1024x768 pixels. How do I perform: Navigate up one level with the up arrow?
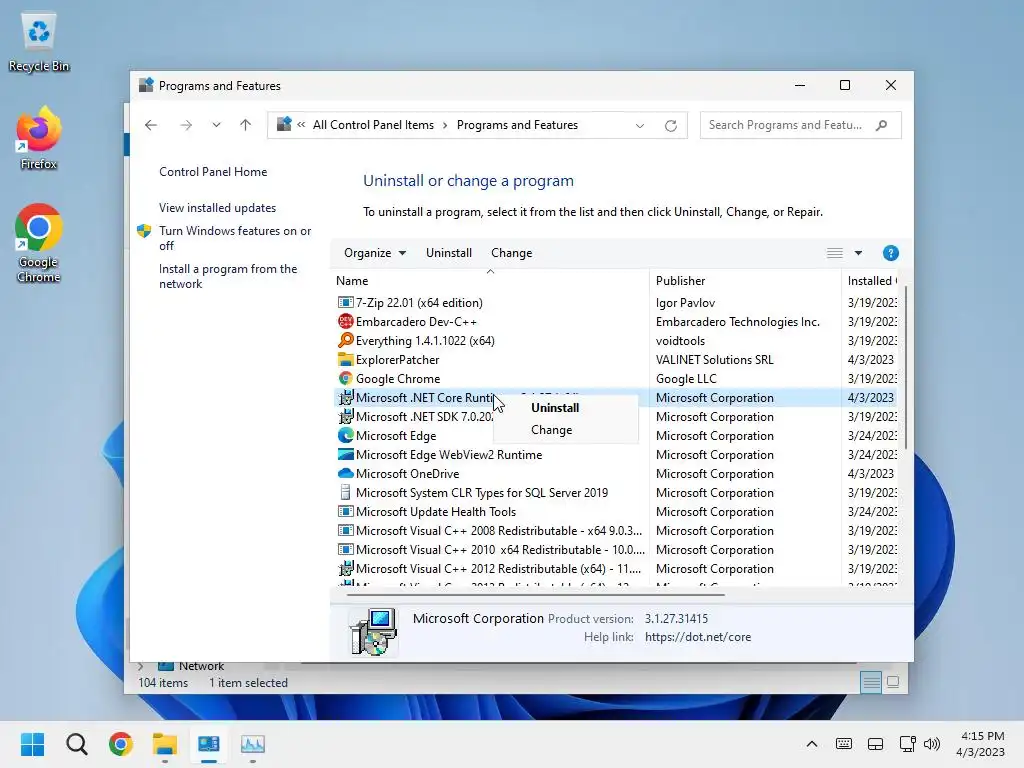pyautogui.click(x=246, y=125)
